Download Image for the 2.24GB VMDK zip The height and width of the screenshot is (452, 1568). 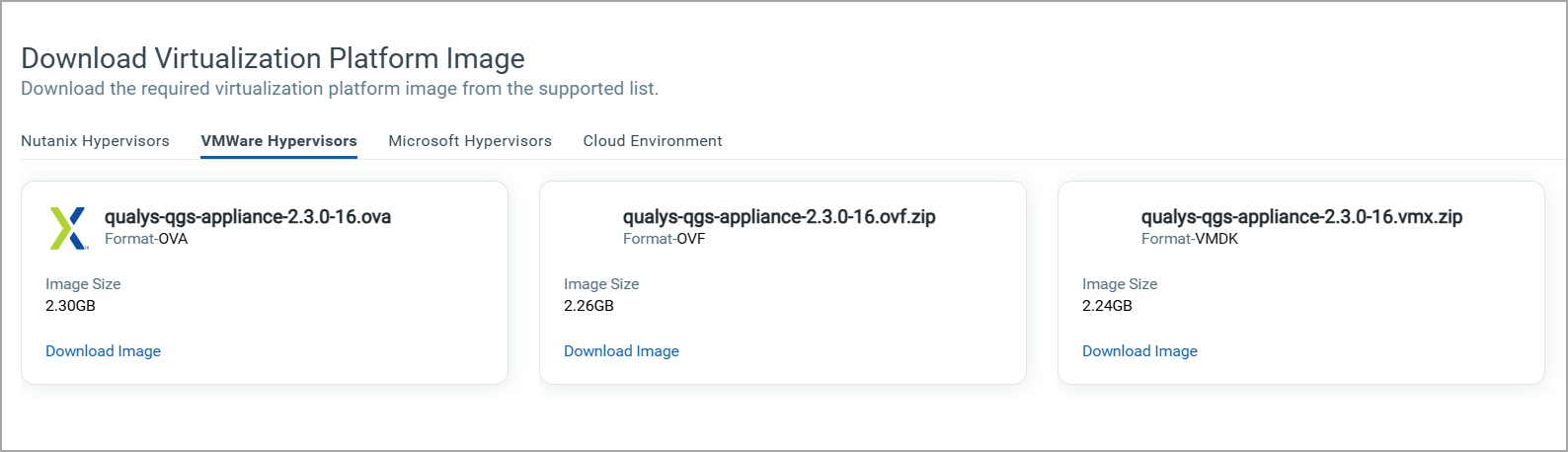(1139, 351)
